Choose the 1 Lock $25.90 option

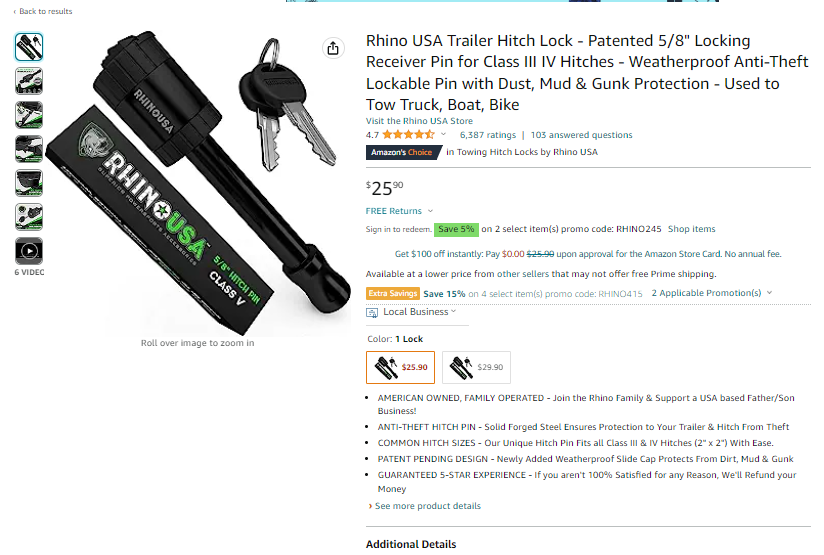(x=400, y=367)
